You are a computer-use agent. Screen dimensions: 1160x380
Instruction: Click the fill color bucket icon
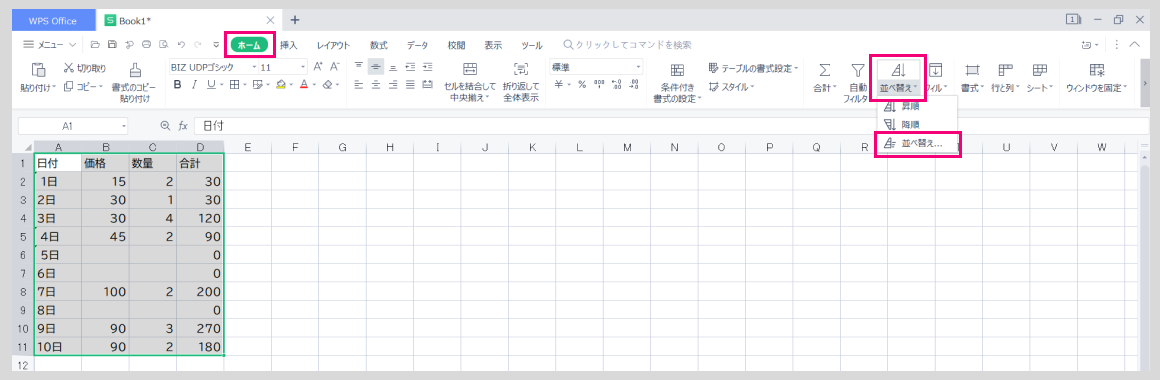[x=280, y=85]
